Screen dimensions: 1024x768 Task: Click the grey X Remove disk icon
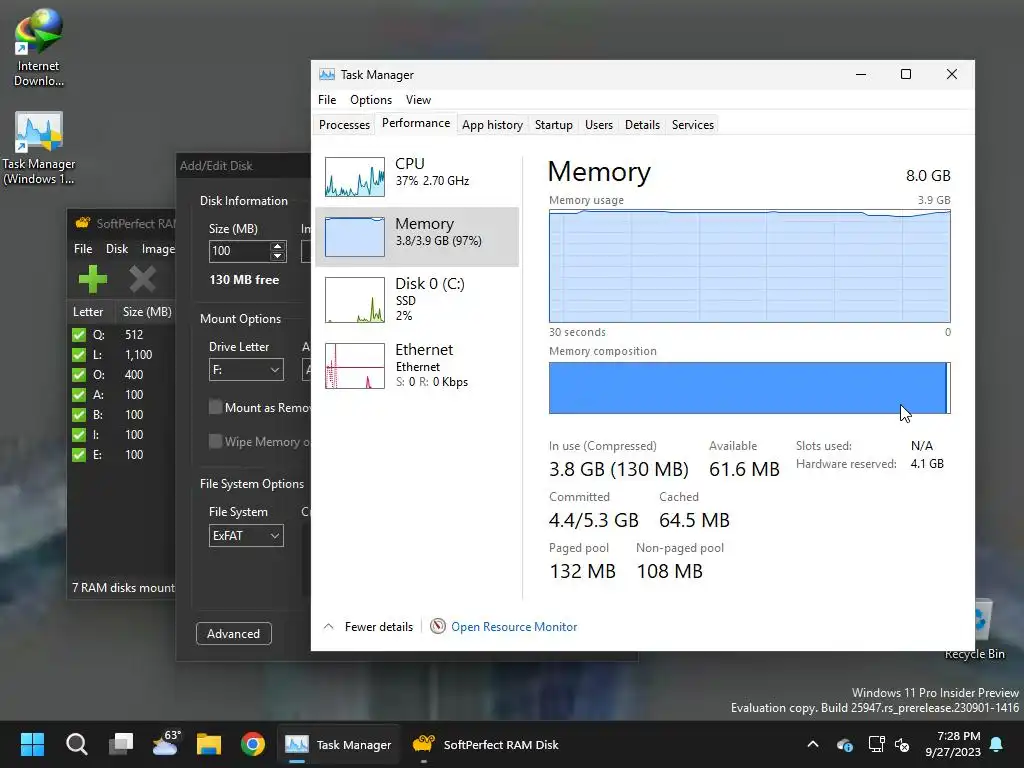pyautogui.click(x=142, y=280)
